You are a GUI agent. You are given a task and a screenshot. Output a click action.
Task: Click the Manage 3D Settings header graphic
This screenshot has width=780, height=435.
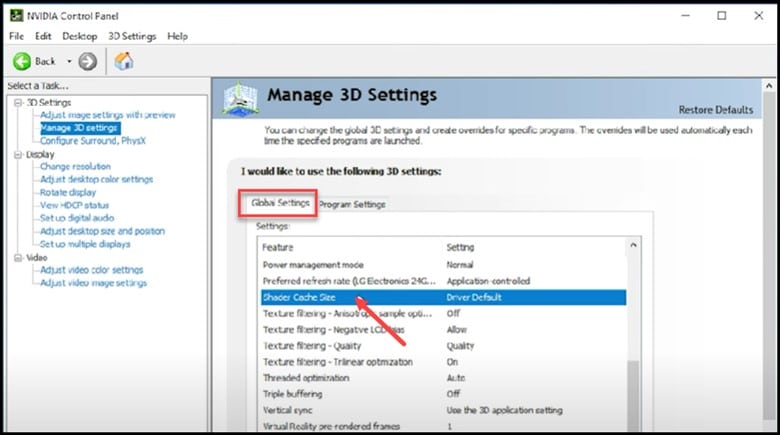(x=242, y=99)
